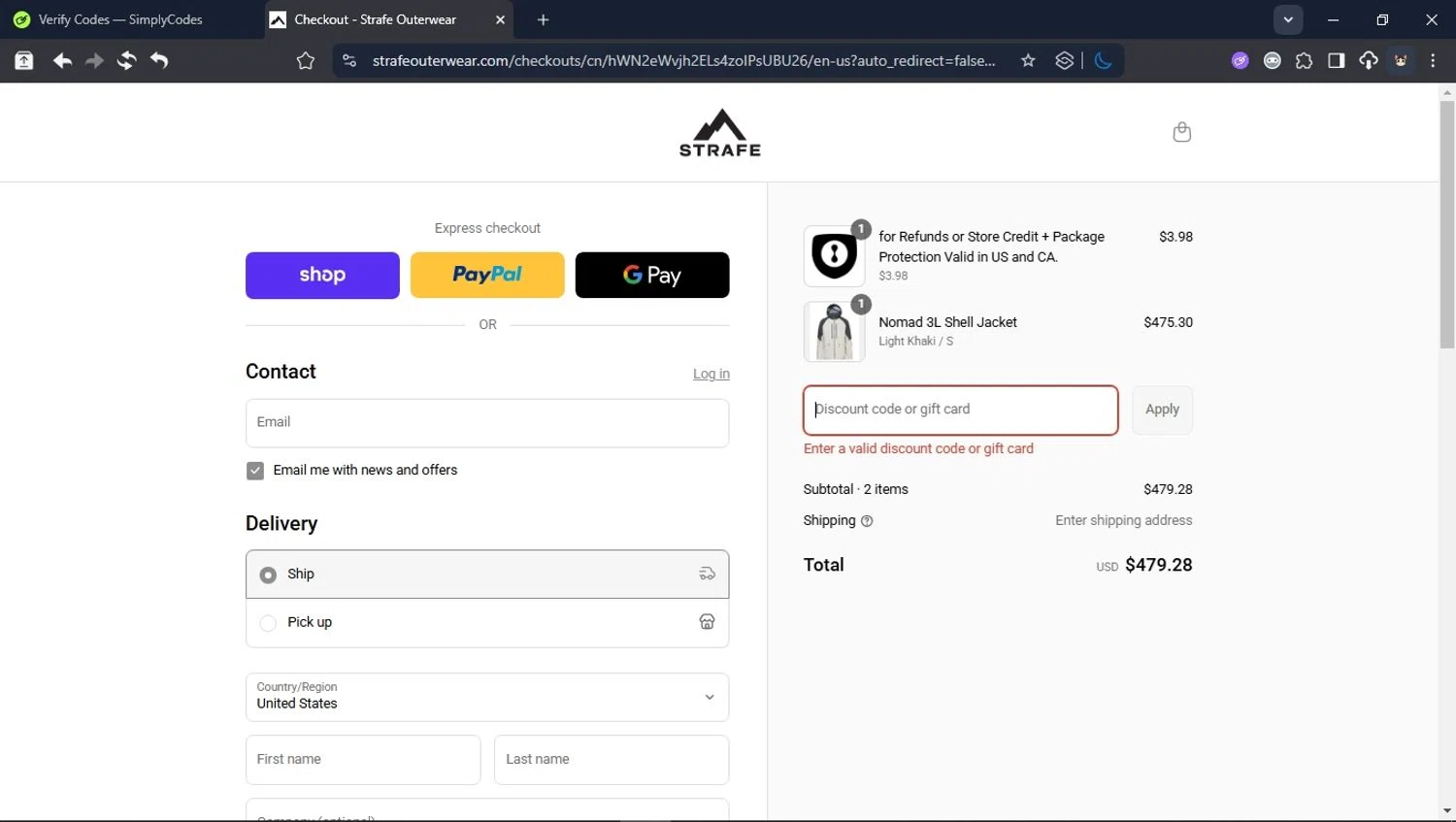Click the Nomad 3L Shell Jacket thumbnail

click(834, 332)
